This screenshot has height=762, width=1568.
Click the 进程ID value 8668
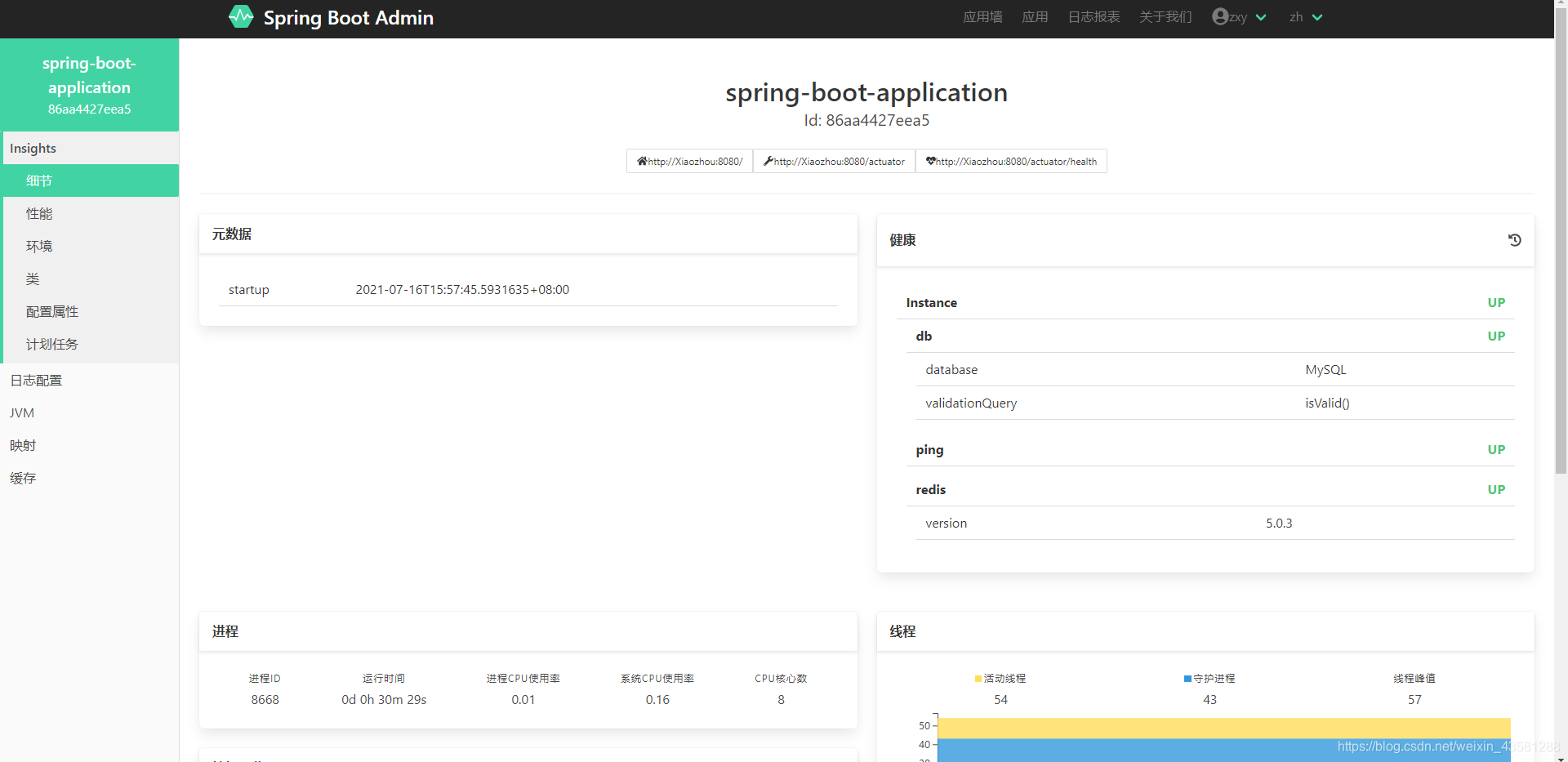click(x=265, y=699)
